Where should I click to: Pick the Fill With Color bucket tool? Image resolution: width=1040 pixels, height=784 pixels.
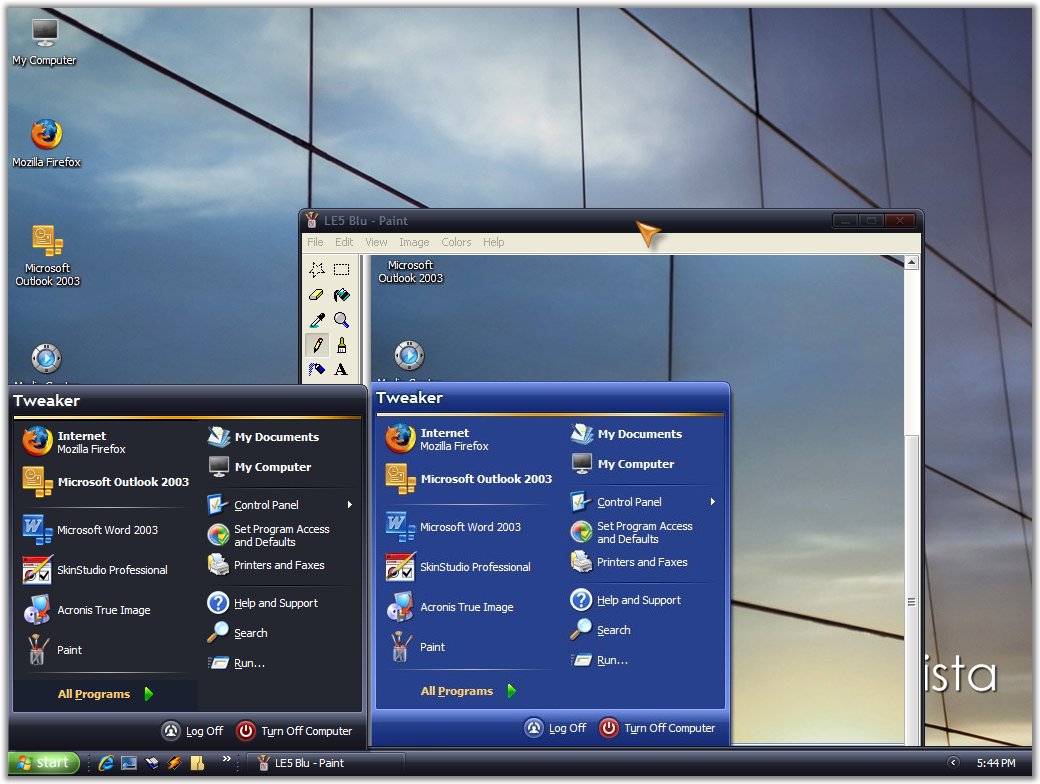(342, 294)
